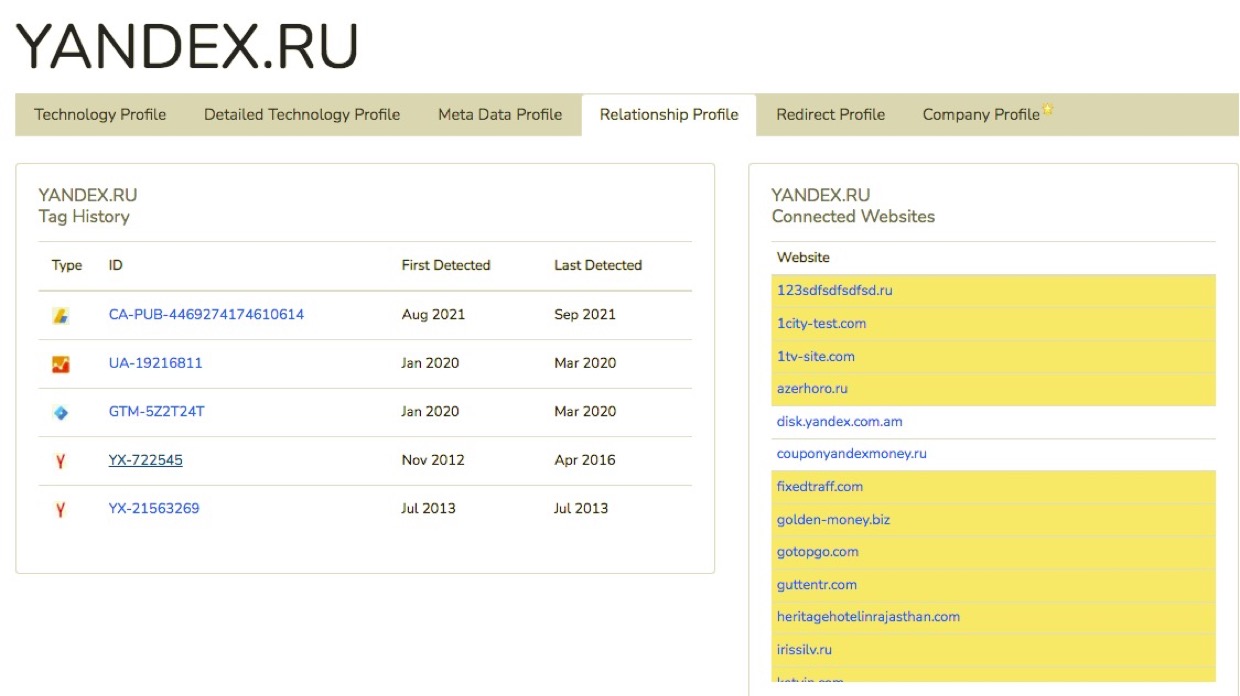Screen dimensions: 1240x696
Task: Click the Connected Websites heading
Action: (x=853, y=217)
